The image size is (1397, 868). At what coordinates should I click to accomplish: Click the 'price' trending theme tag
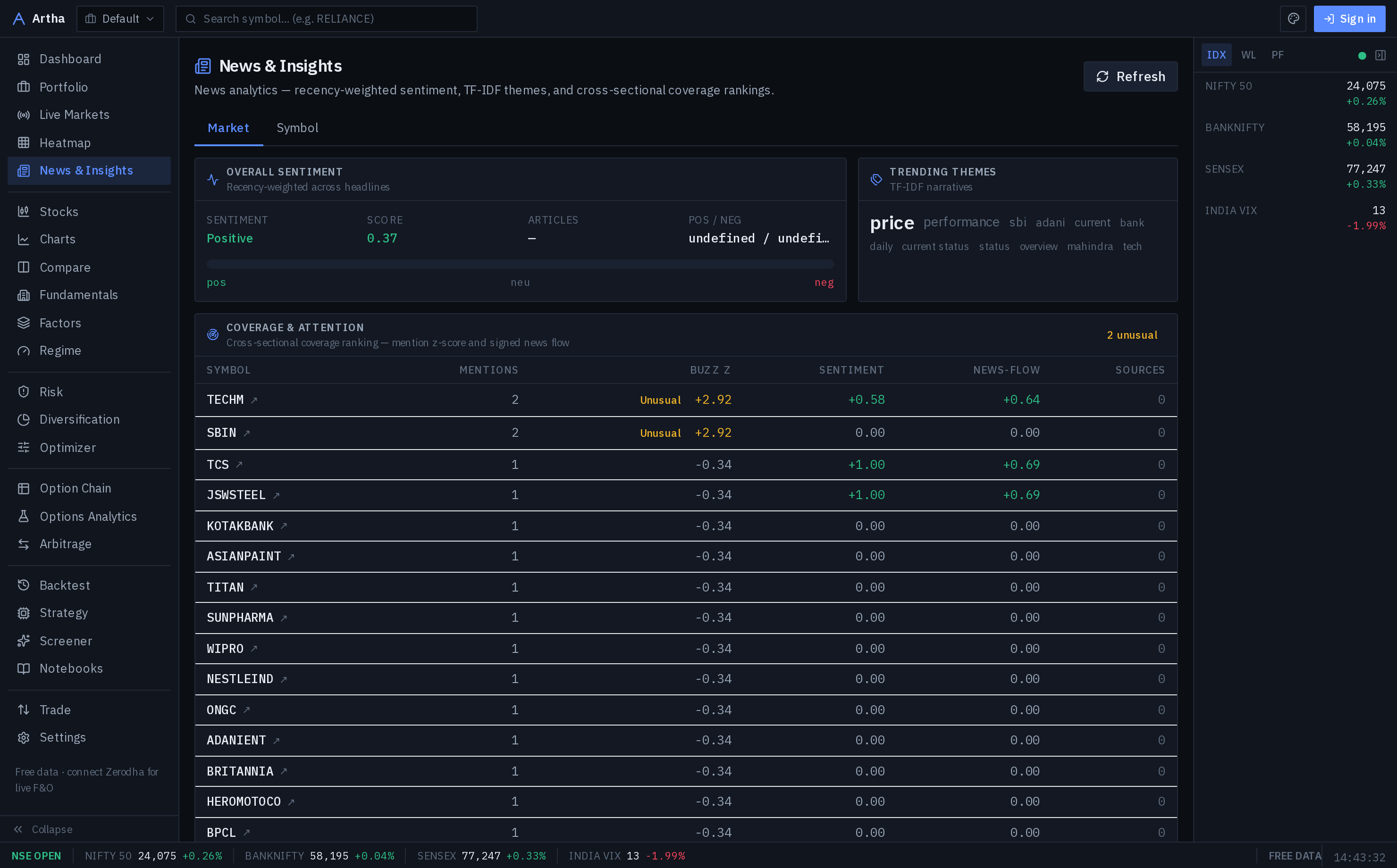[x=892, y=223]
